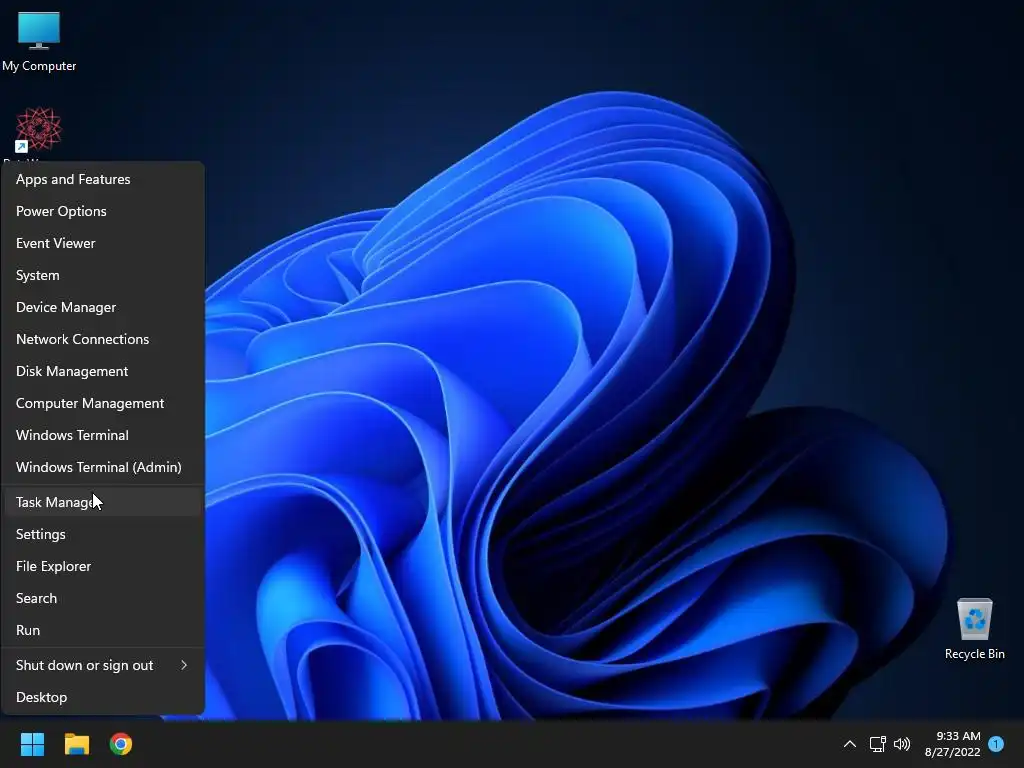Open the notification badge icon

coord(996,744)
